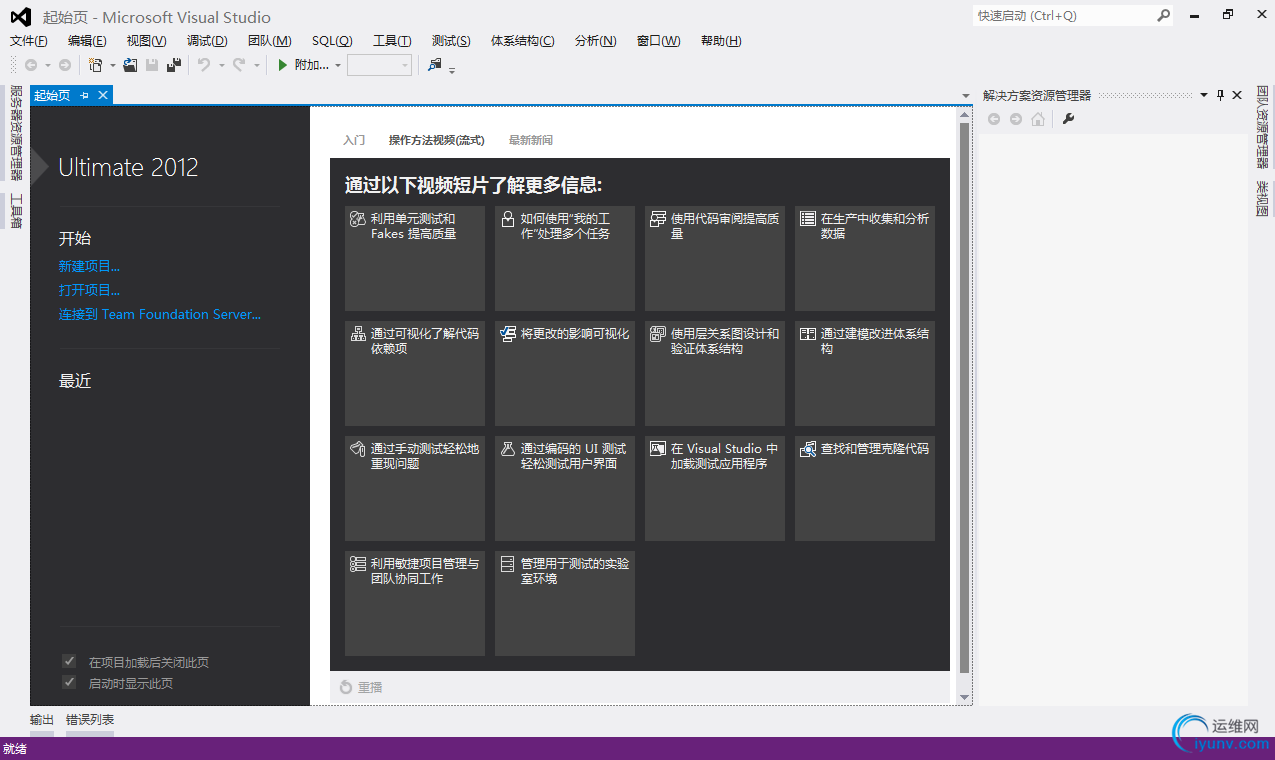
Task: Toggle auto-hide pin on Solution Explorer
Action: pos(1220,95)
